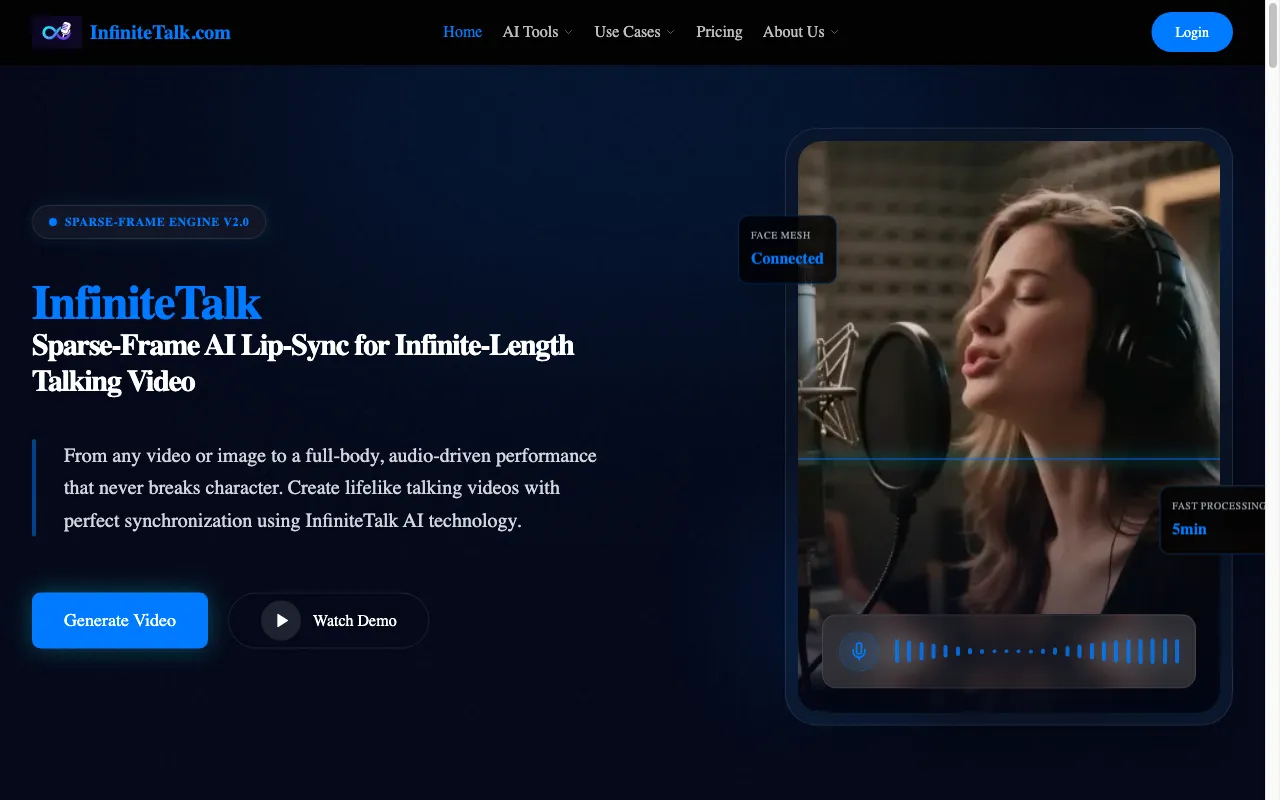1280x800 pixels.
Task: Expand the AI Tools chevron
Action: (x=569, y=32)
